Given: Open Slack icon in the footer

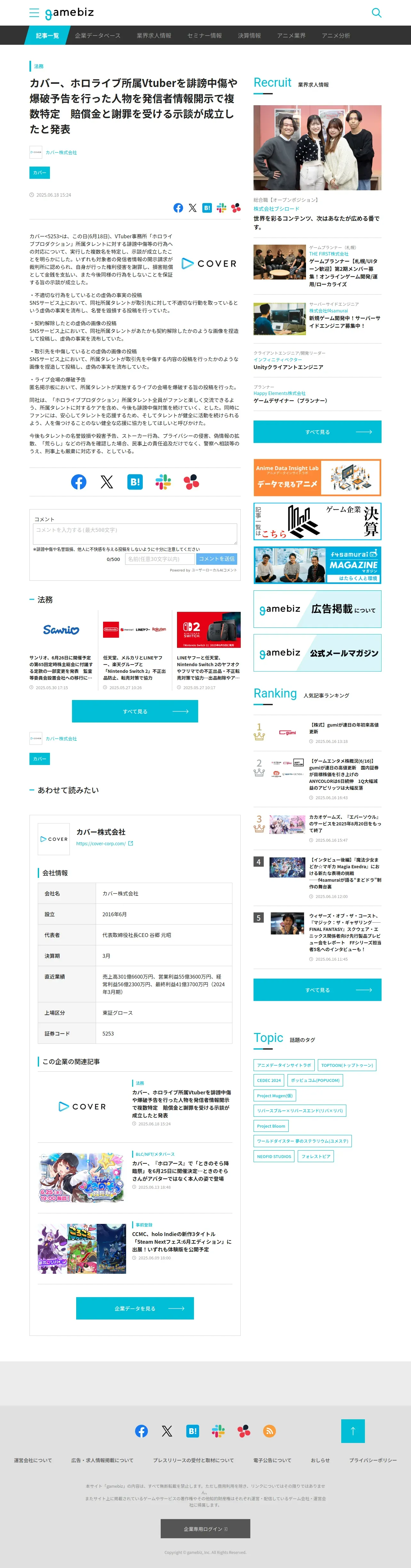Looking at the screenshot, I should click(218, 1430).
